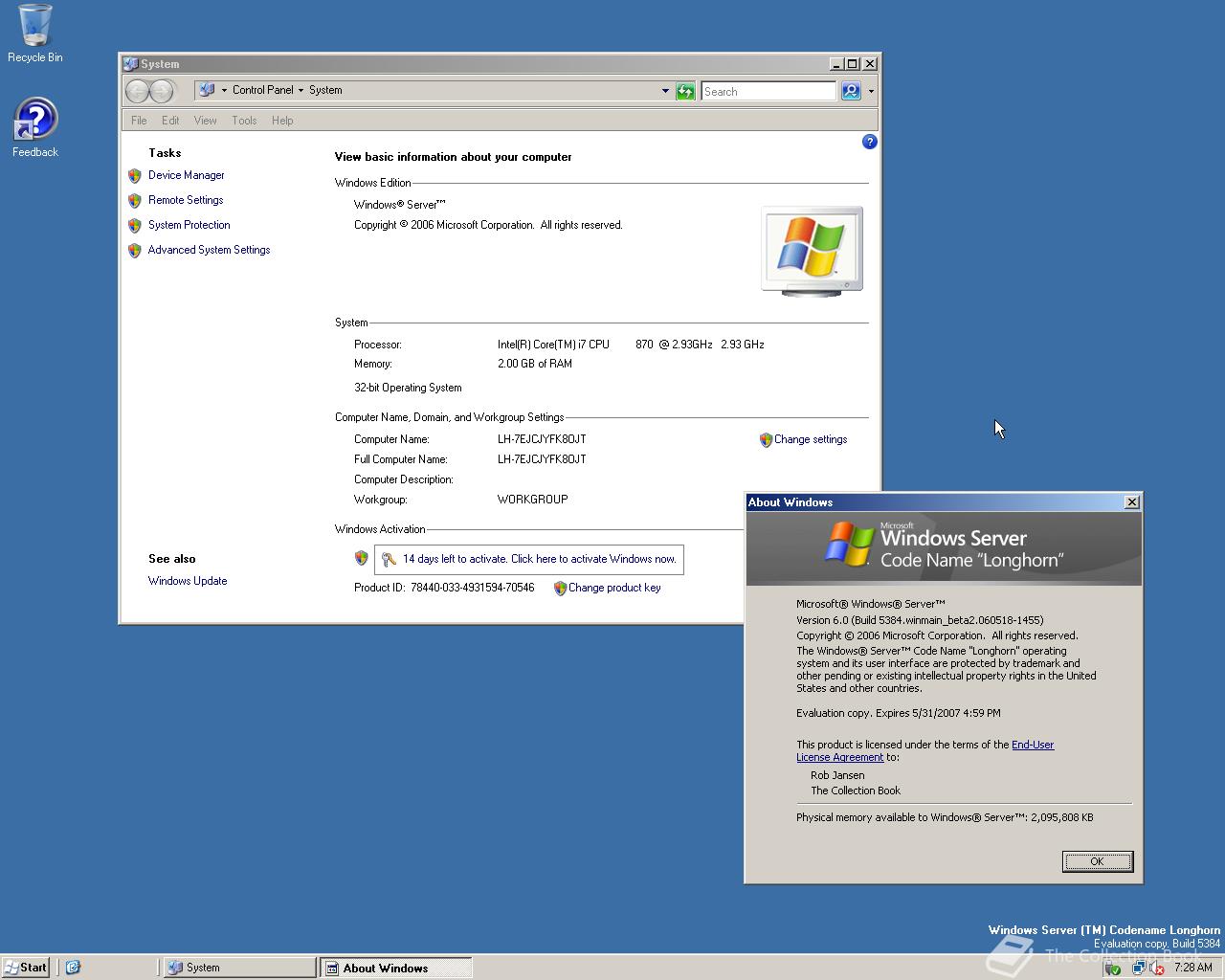Click the shield icon beside System Protection
The width and height of the screenshot is (1225, 980).
[135, 226]
